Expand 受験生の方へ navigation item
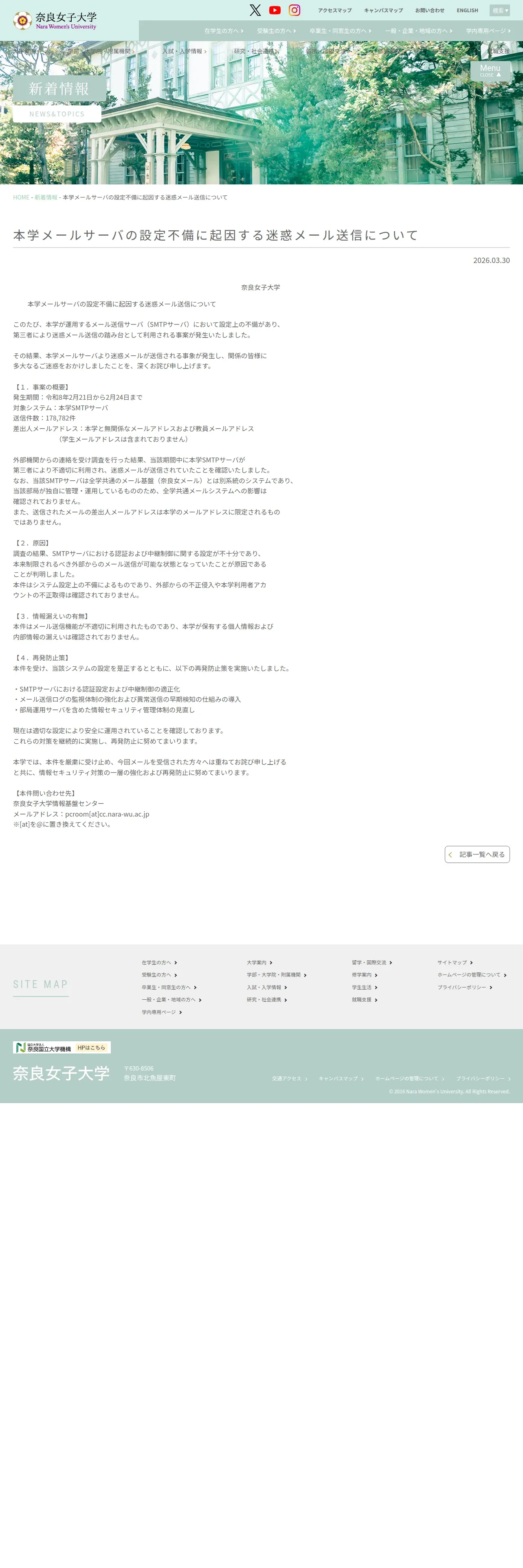 pos(276,31)
